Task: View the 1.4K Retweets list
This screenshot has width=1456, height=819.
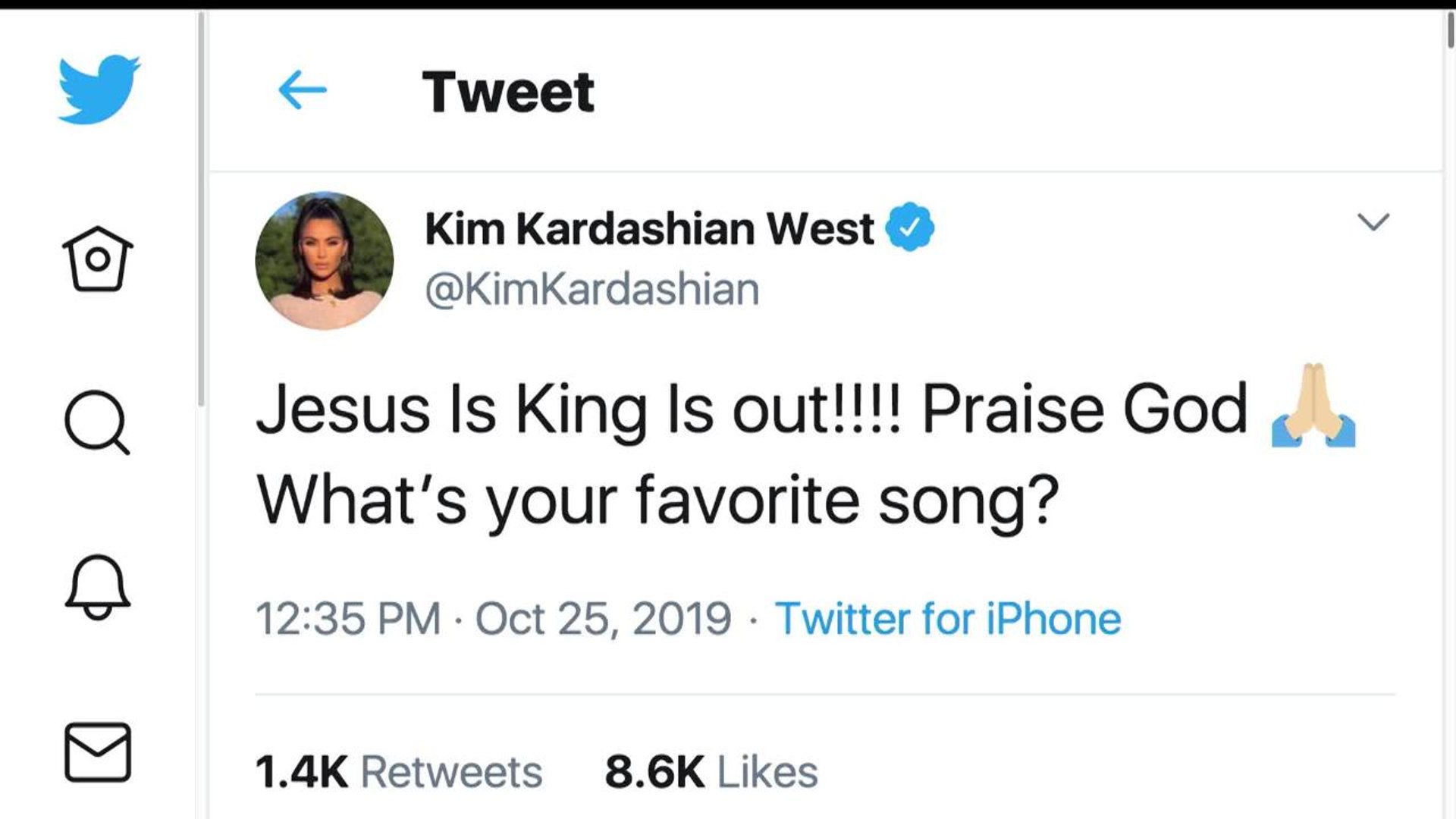Action: point(399,772)
